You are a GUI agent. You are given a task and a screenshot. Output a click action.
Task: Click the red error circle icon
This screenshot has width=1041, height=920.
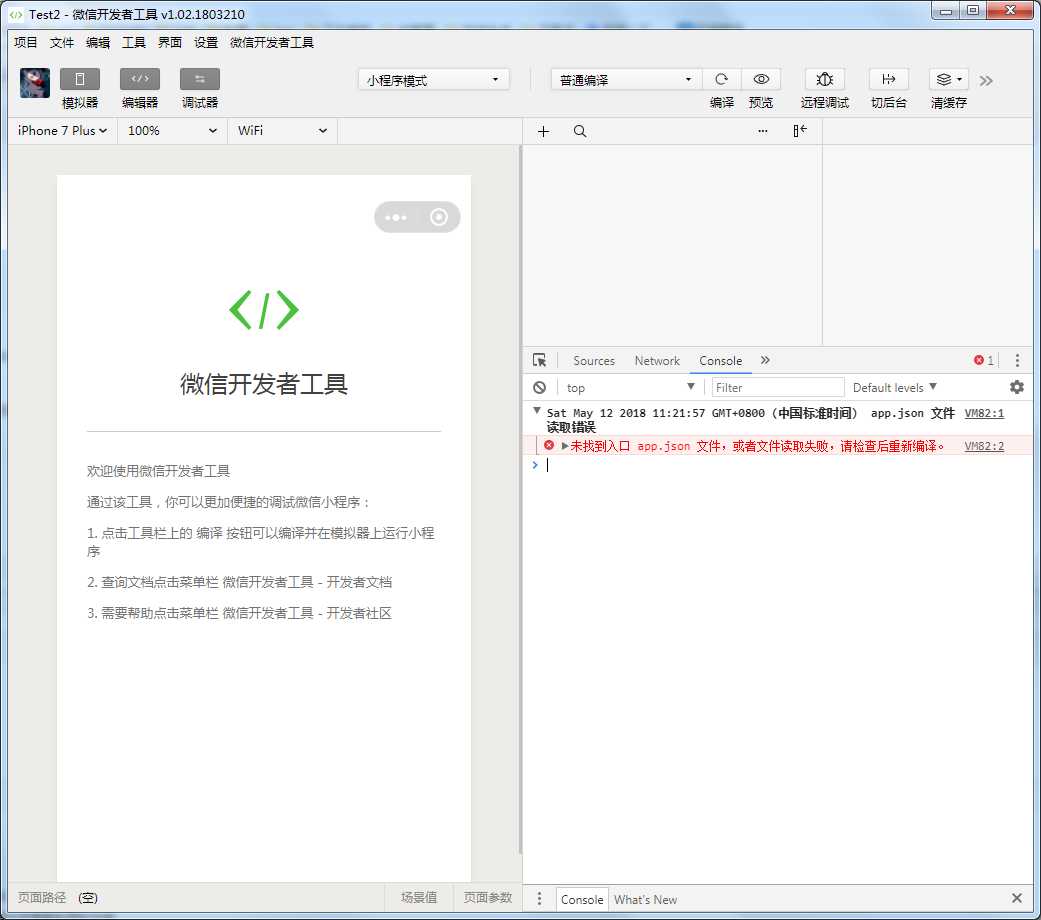(x=549, y=445)
